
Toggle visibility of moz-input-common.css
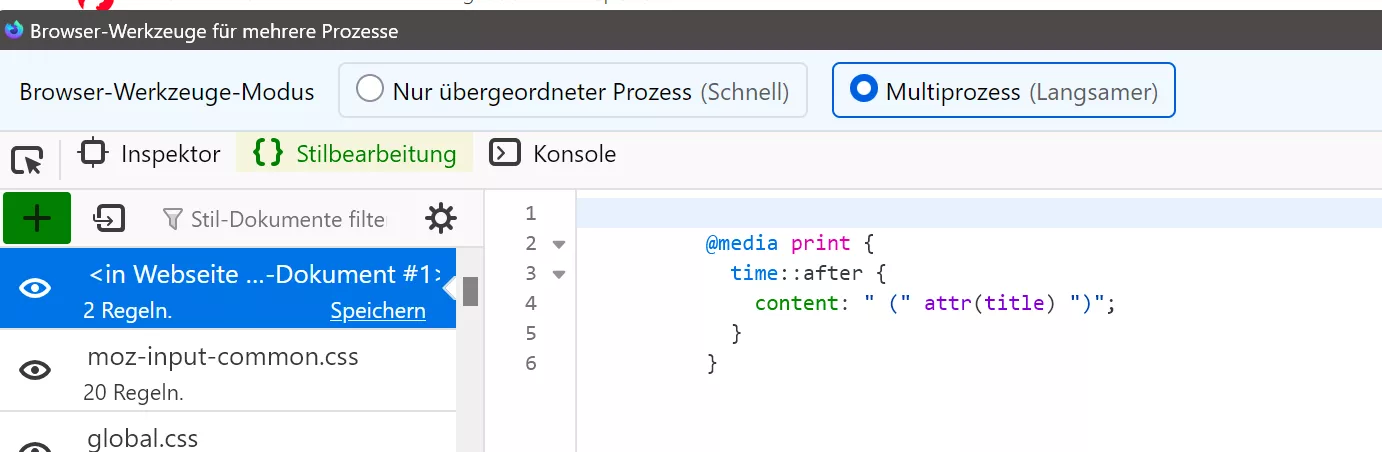tap(36, 370)
